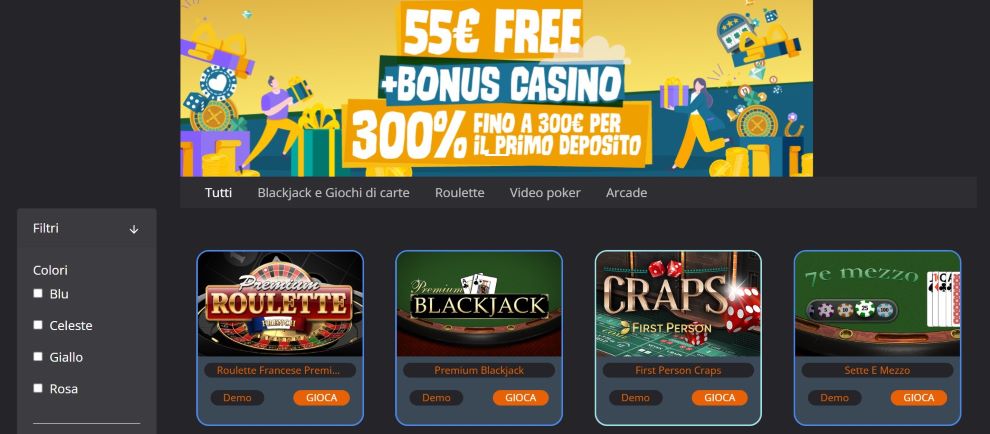Collapse the Filtri panel using the arrow icon
The image size is (990, 434).
(133, 229)
